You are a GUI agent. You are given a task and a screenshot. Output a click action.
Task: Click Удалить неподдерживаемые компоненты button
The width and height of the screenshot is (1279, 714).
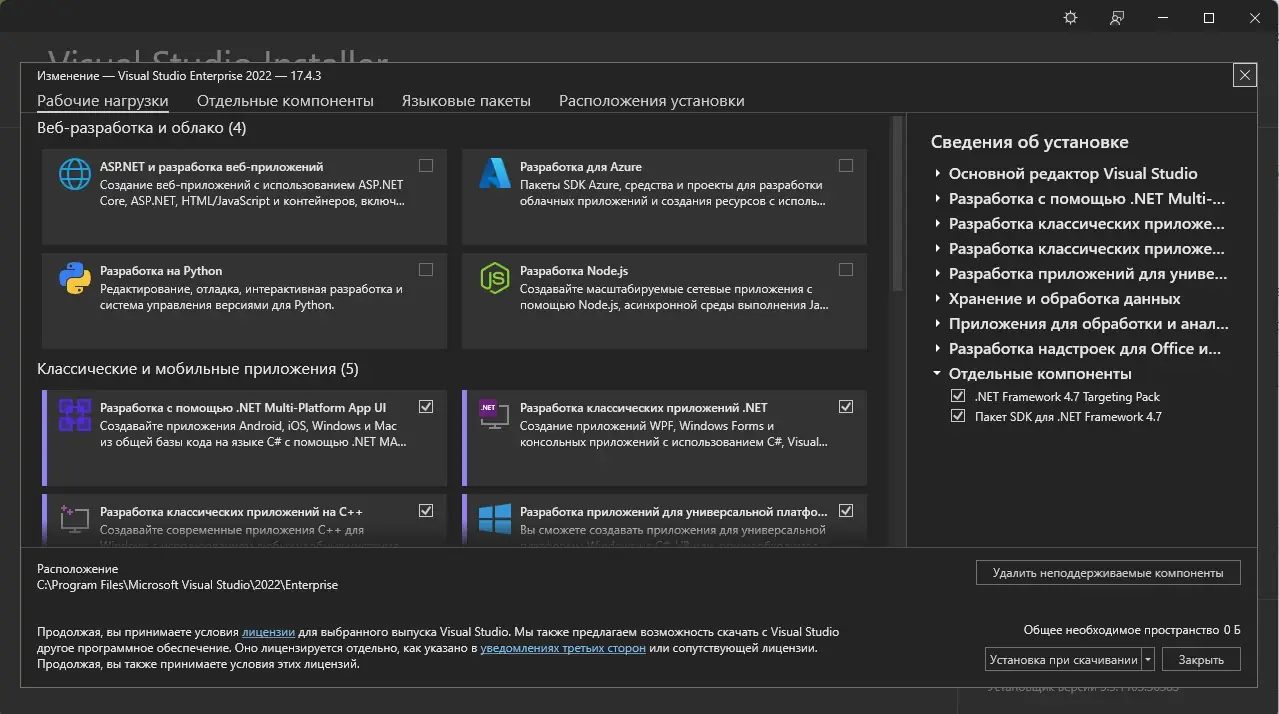coord(1107,573)
